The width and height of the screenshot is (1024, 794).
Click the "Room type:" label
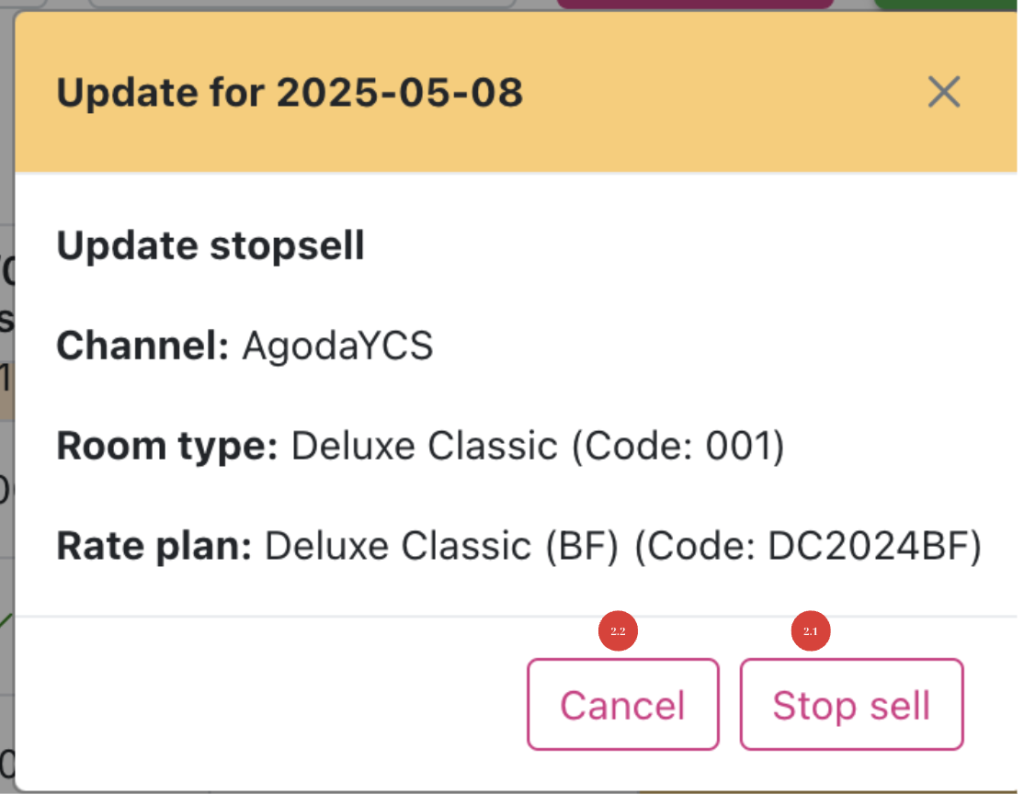pyautogui.click(x=167, y=446)
